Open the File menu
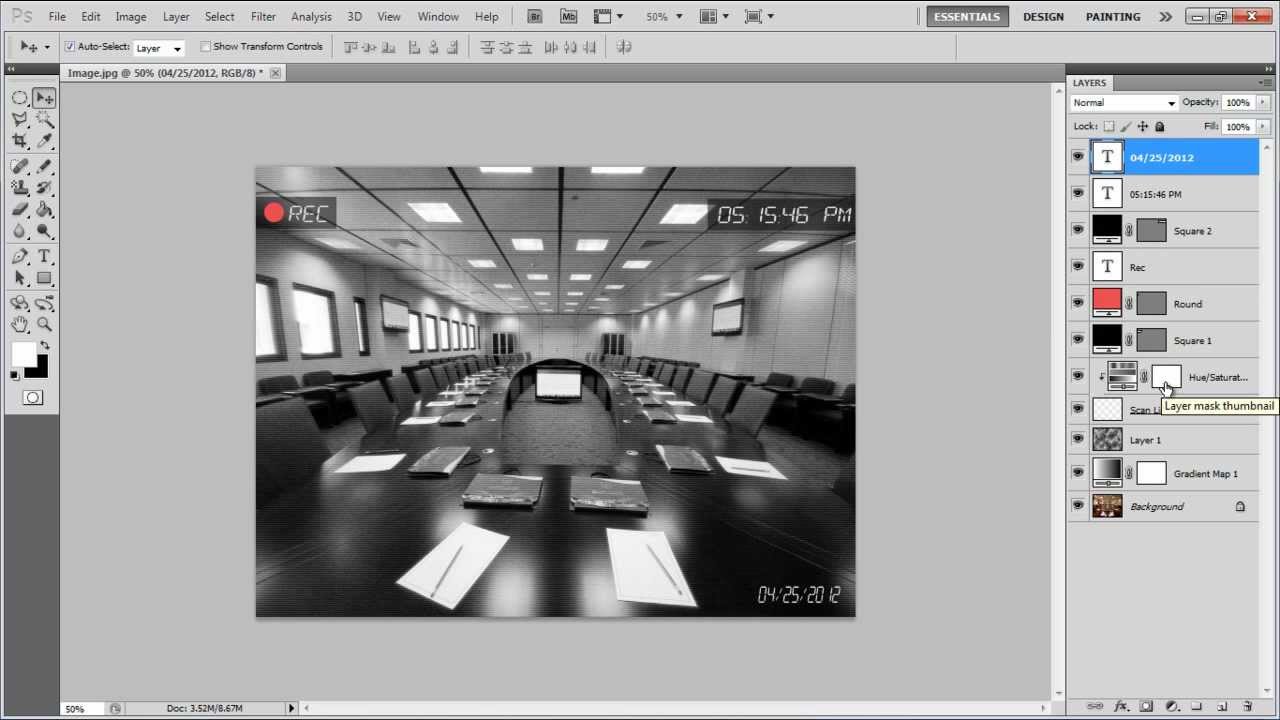Viewport: 1280px width, 720px height. (57, 17)
